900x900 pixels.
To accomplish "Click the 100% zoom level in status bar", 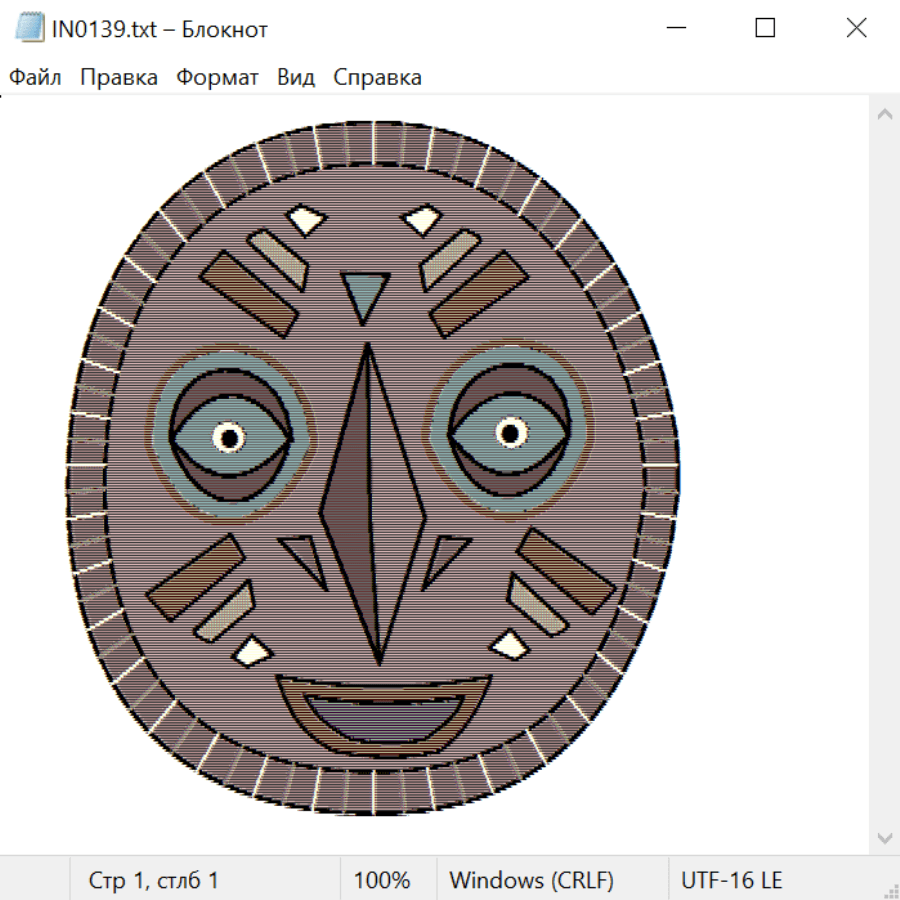I will [382, 880].
